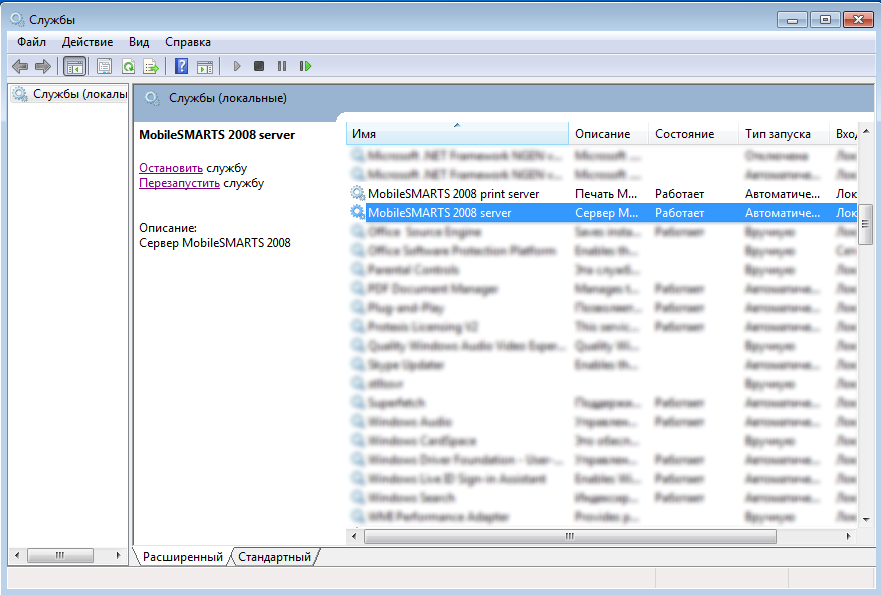This screenshot has height=595, width=881.
Task: Open the Файл menu
Action: click(x=31, y=42)
